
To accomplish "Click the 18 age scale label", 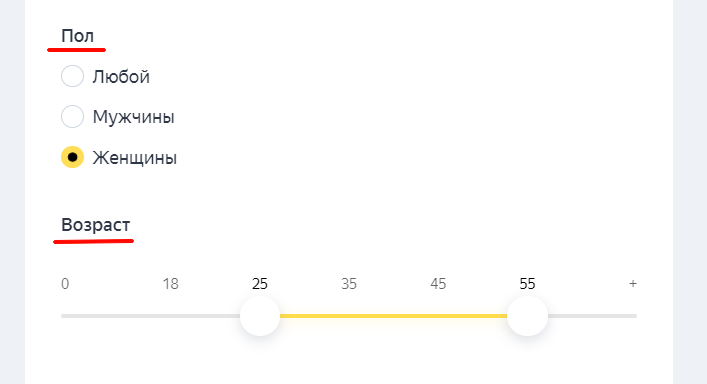I will 170,284.
